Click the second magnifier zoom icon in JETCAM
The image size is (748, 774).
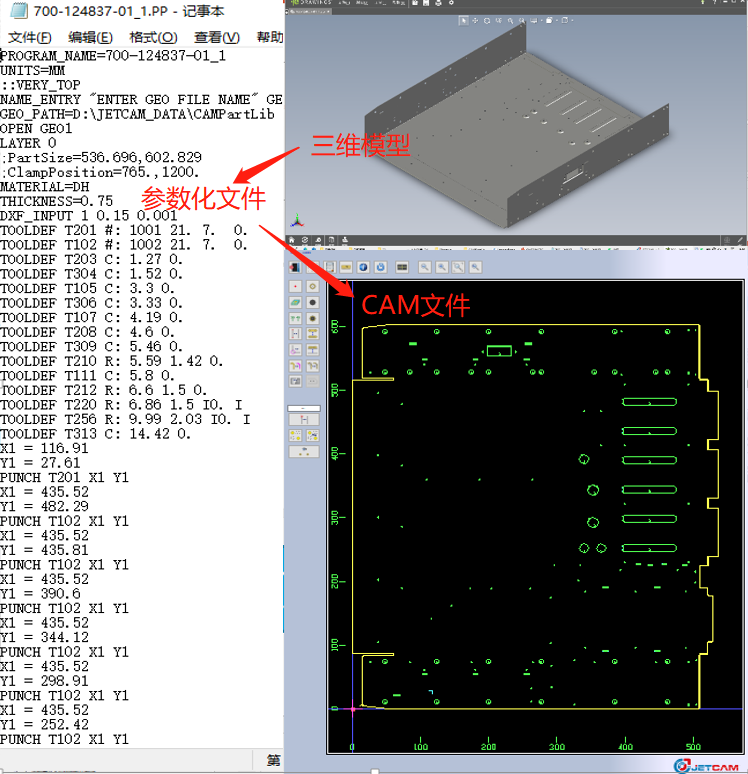(x=442, y=267)
